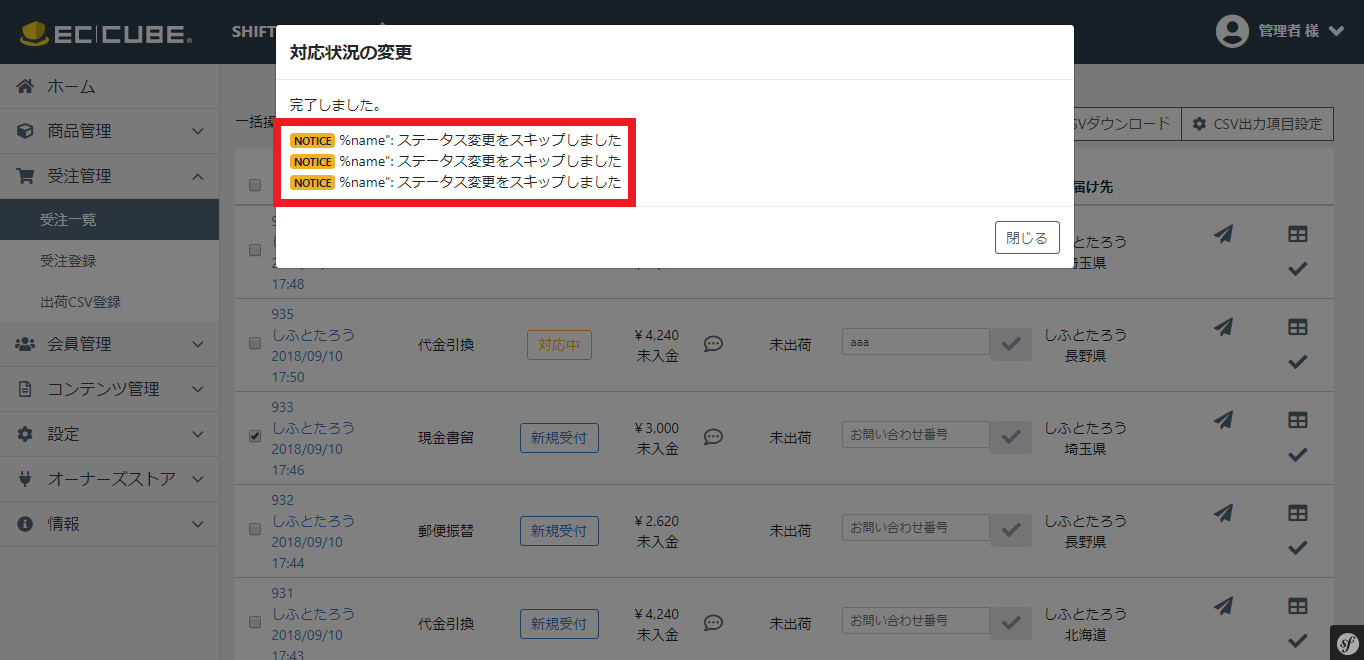This screenshot has width=1364, height=660.
Task: Click the paper plane icon in the top order row
Action: click(1223, 234)
